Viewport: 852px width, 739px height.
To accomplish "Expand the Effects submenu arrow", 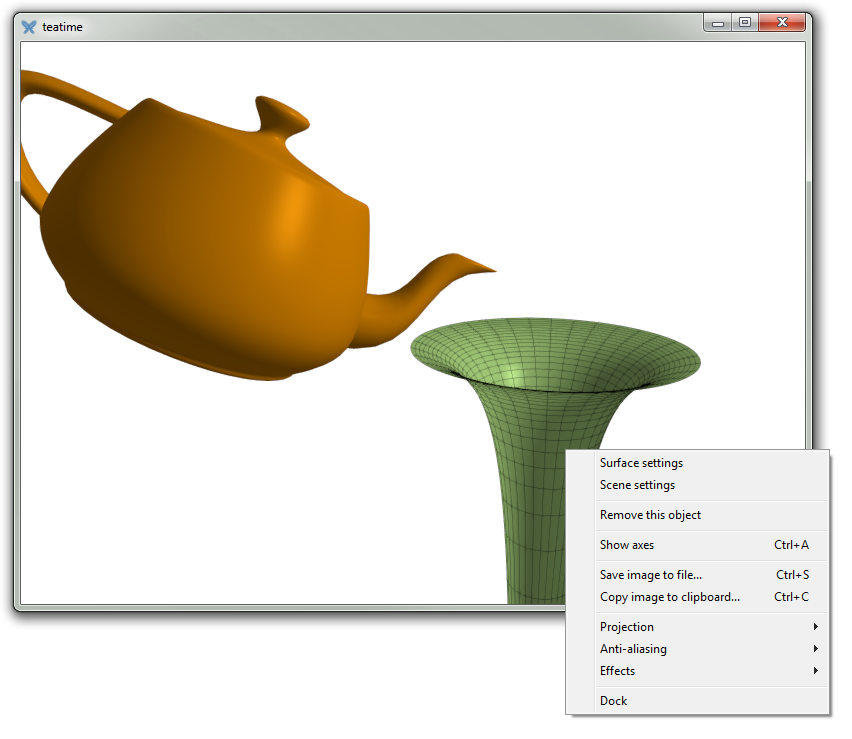I will 815,671.
